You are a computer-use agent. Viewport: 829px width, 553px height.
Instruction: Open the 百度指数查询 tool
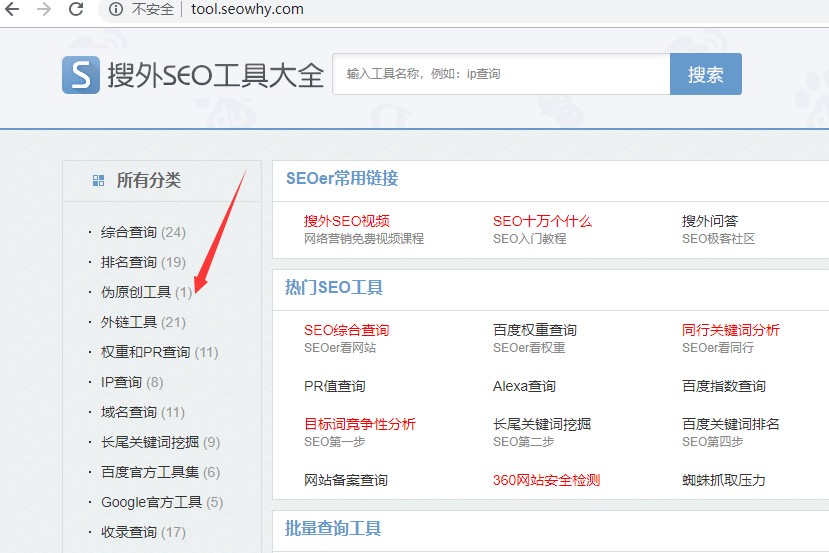[x=724, y=386]
